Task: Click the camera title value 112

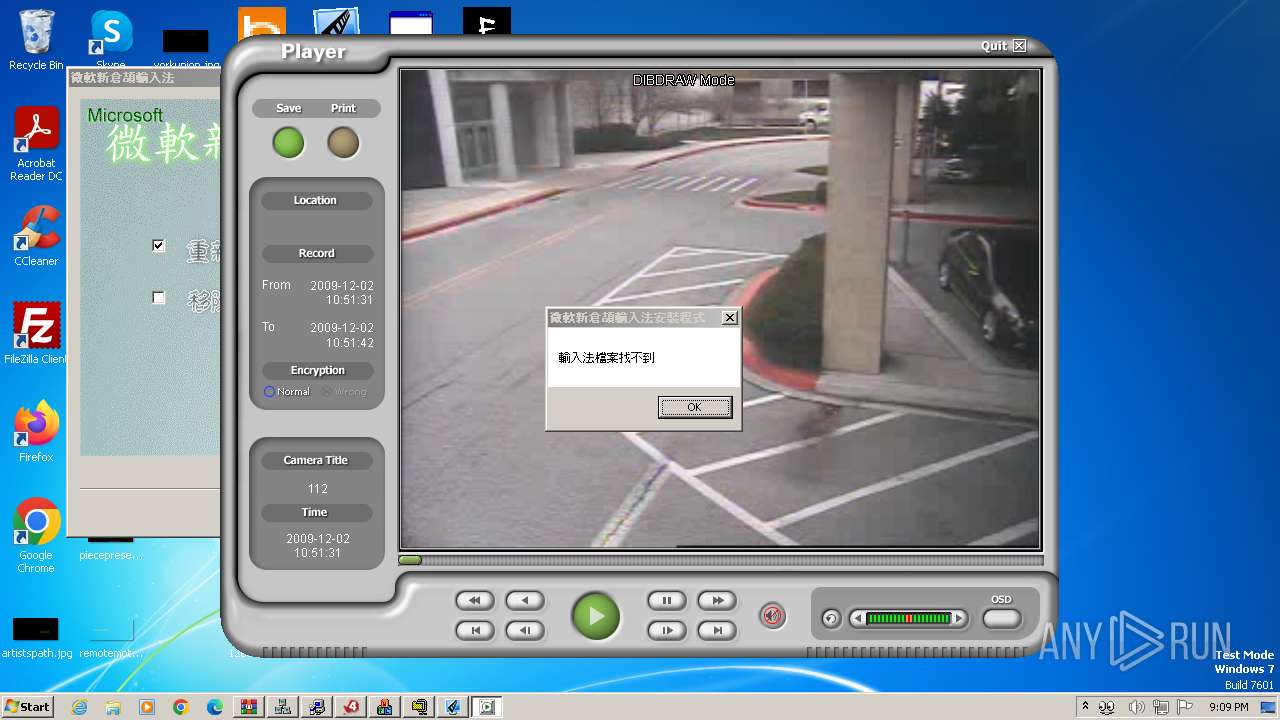Action: [318, 489]
